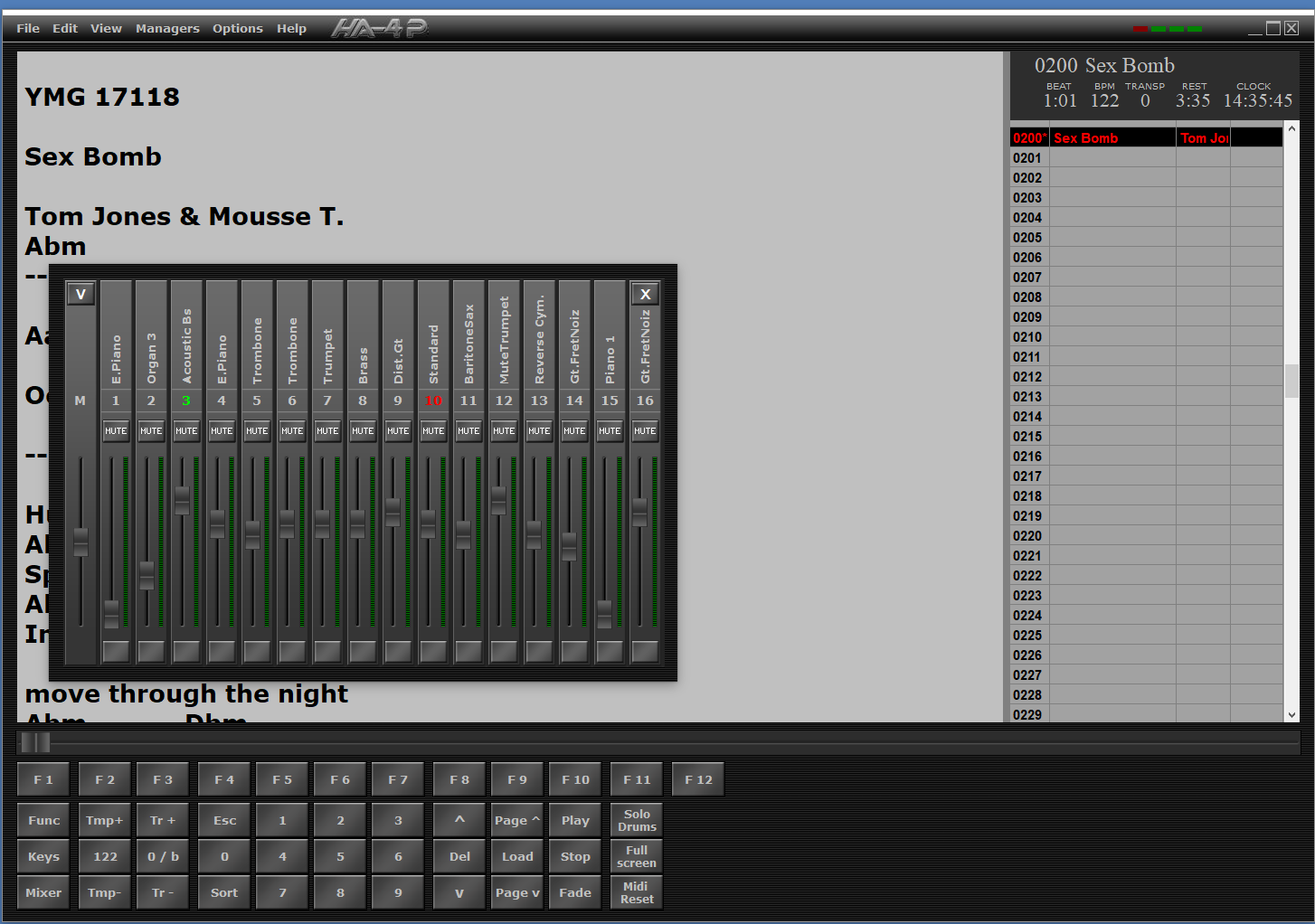Decrease tempo with Tmp- button

104,892
